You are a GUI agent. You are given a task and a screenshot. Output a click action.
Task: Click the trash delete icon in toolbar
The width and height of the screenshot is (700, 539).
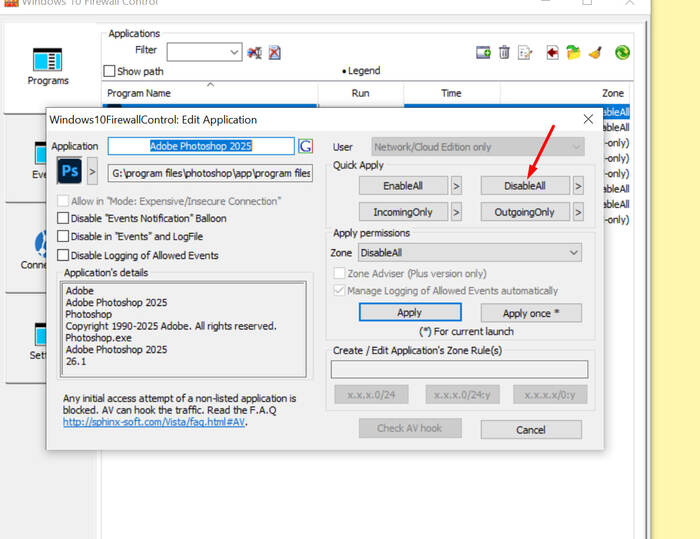[504, 52]
